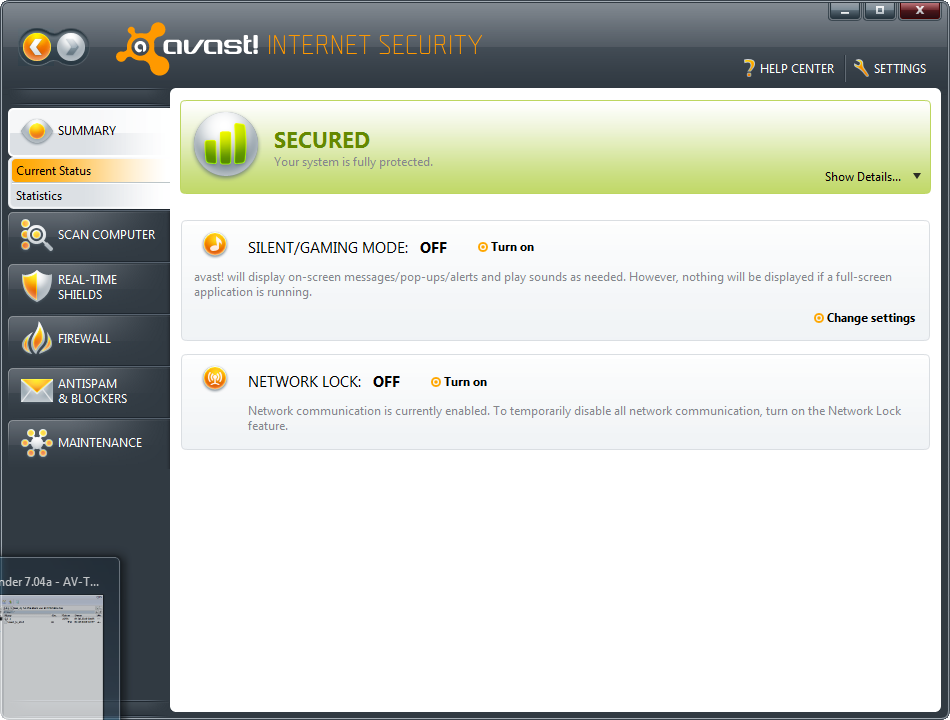This screenshot has width=950, height=720.
Task: Turn on Silent/Gaming Mode
Action: click(512, 247)
